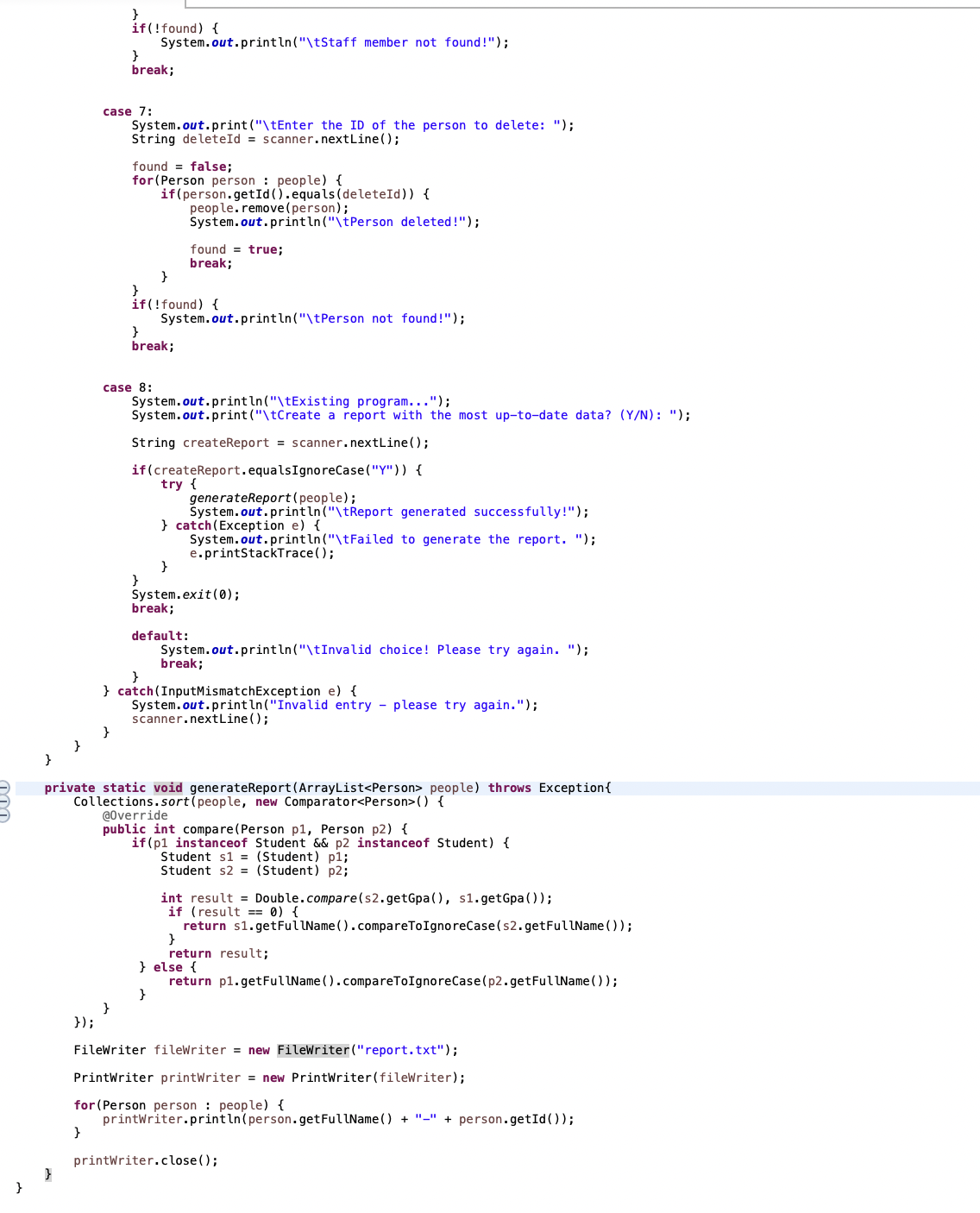This screenshot has height=1213, width=980.
Task: Collapse the generateReport method fold marker
Action: [3, 787]
